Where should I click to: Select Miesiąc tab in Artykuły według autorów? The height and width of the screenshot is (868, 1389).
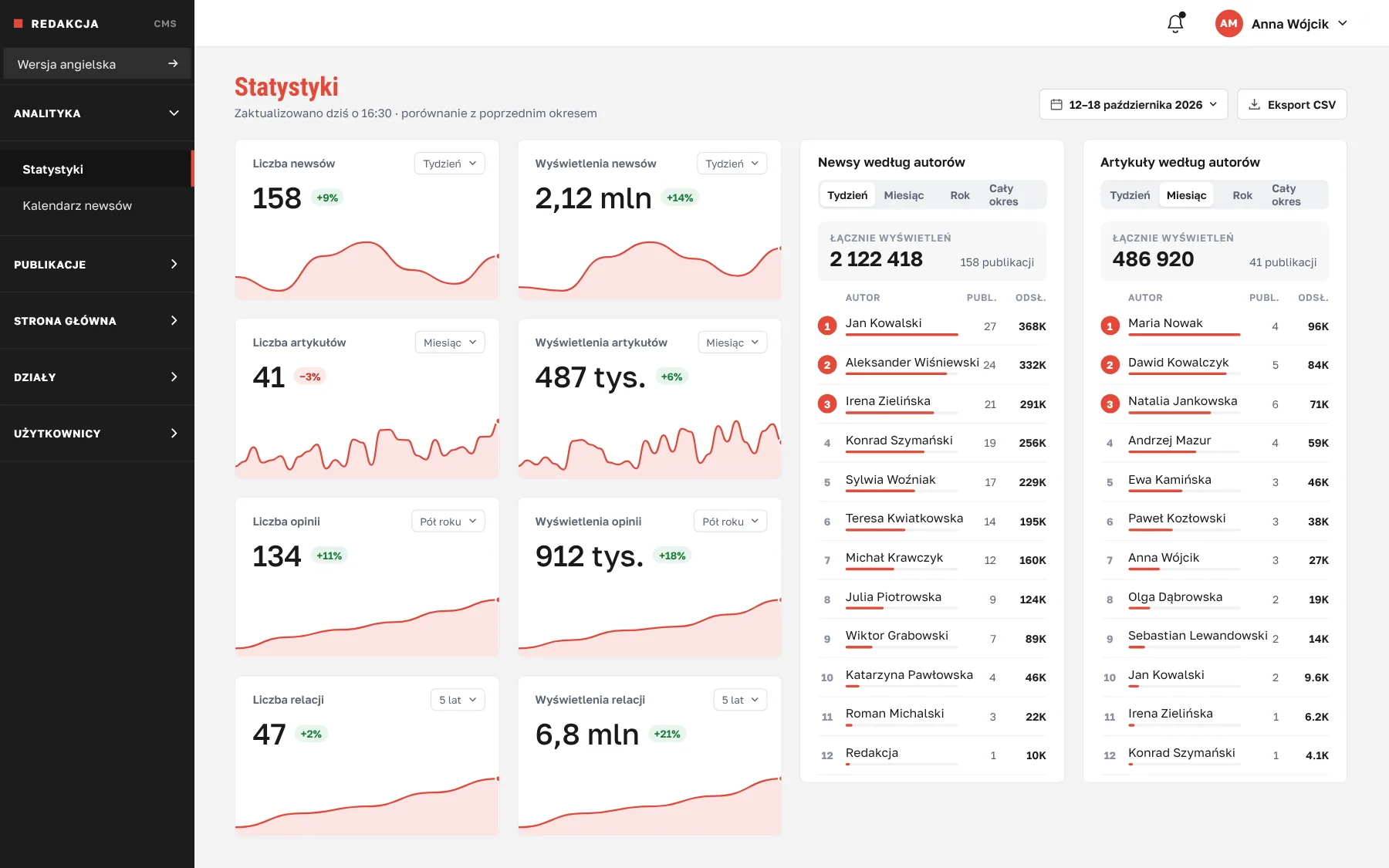pos(1186,195)
